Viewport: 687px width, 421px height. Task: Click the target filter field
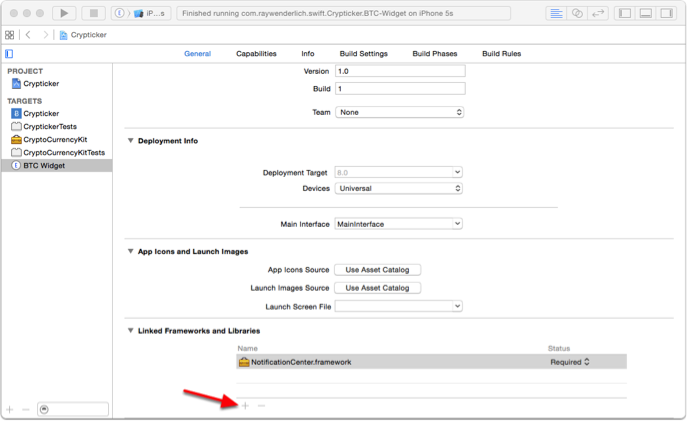(x=73, y=410)
